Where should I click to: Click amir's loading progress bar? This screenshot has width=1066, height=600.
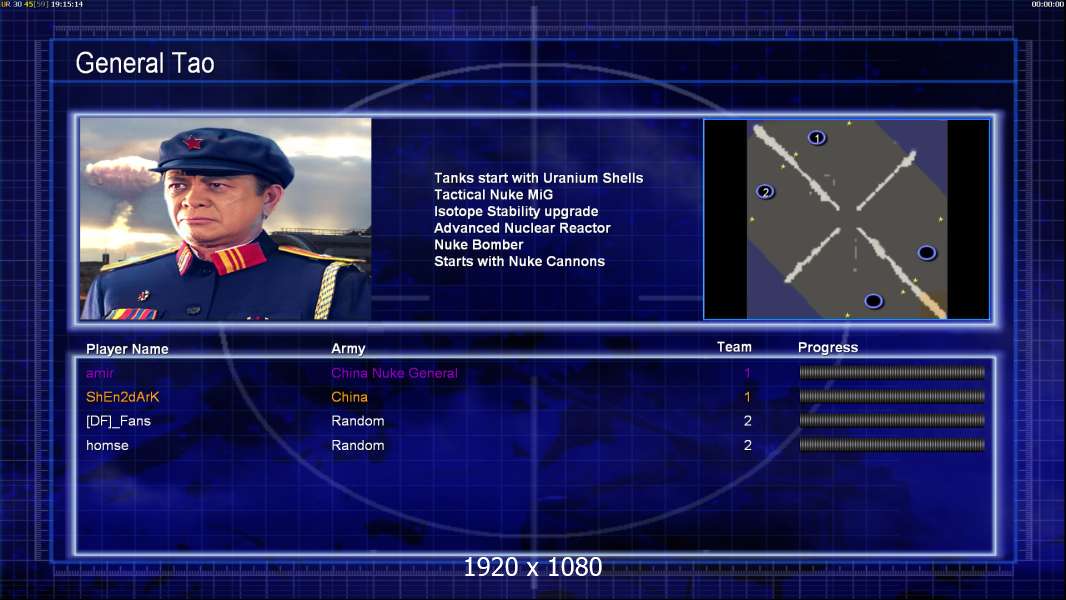coord(892,372)
